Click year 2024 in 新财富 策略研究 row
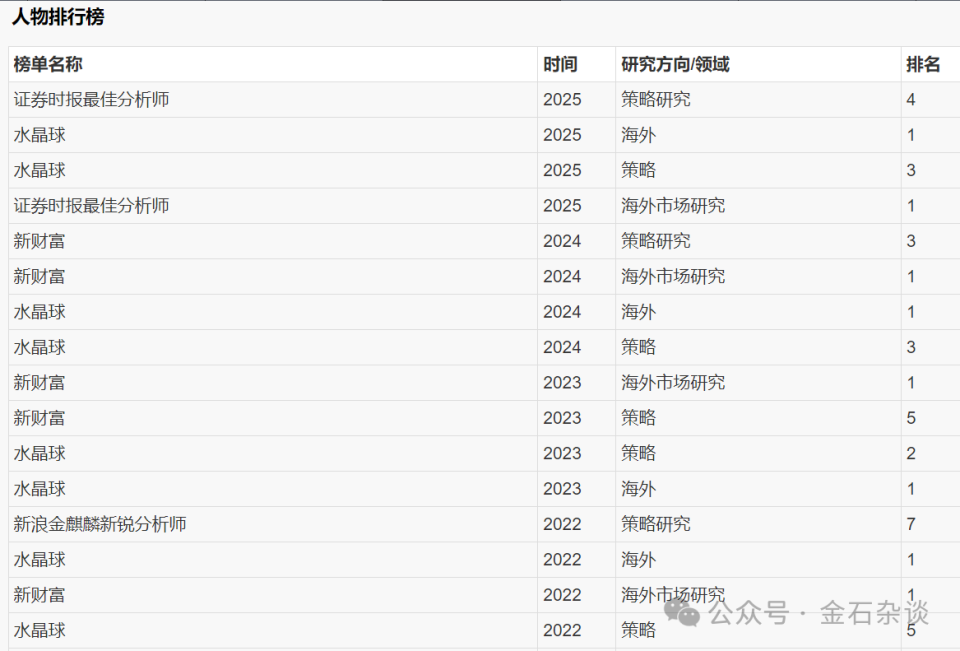The width and height of the screenshot is (960, 651). point(562,241)
